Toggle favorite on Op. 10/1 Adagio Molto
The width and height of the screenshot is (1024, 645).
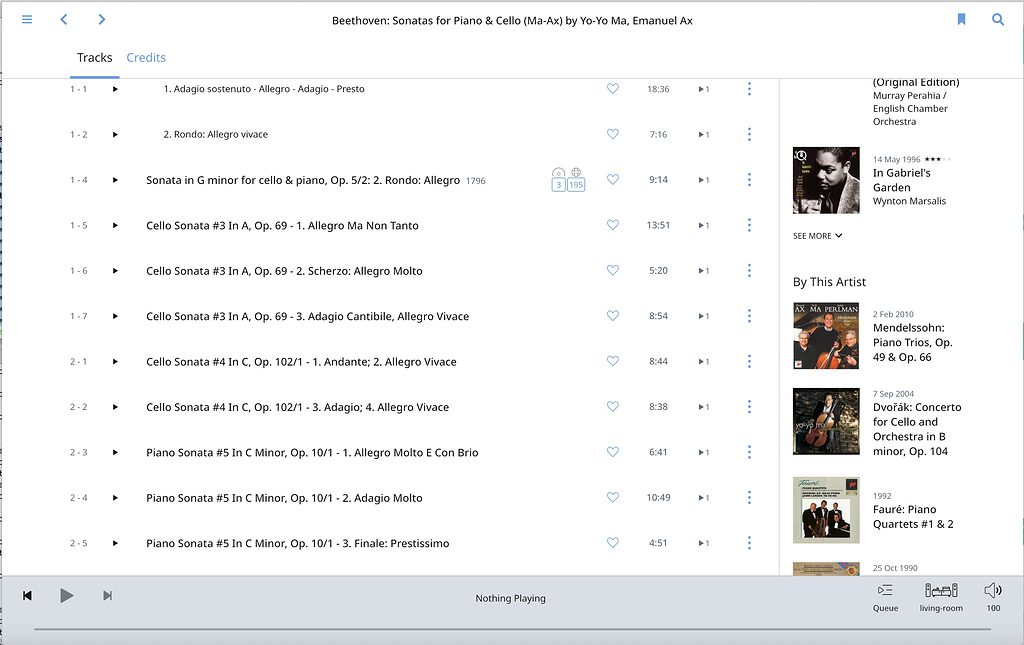(x=613, y=498)
